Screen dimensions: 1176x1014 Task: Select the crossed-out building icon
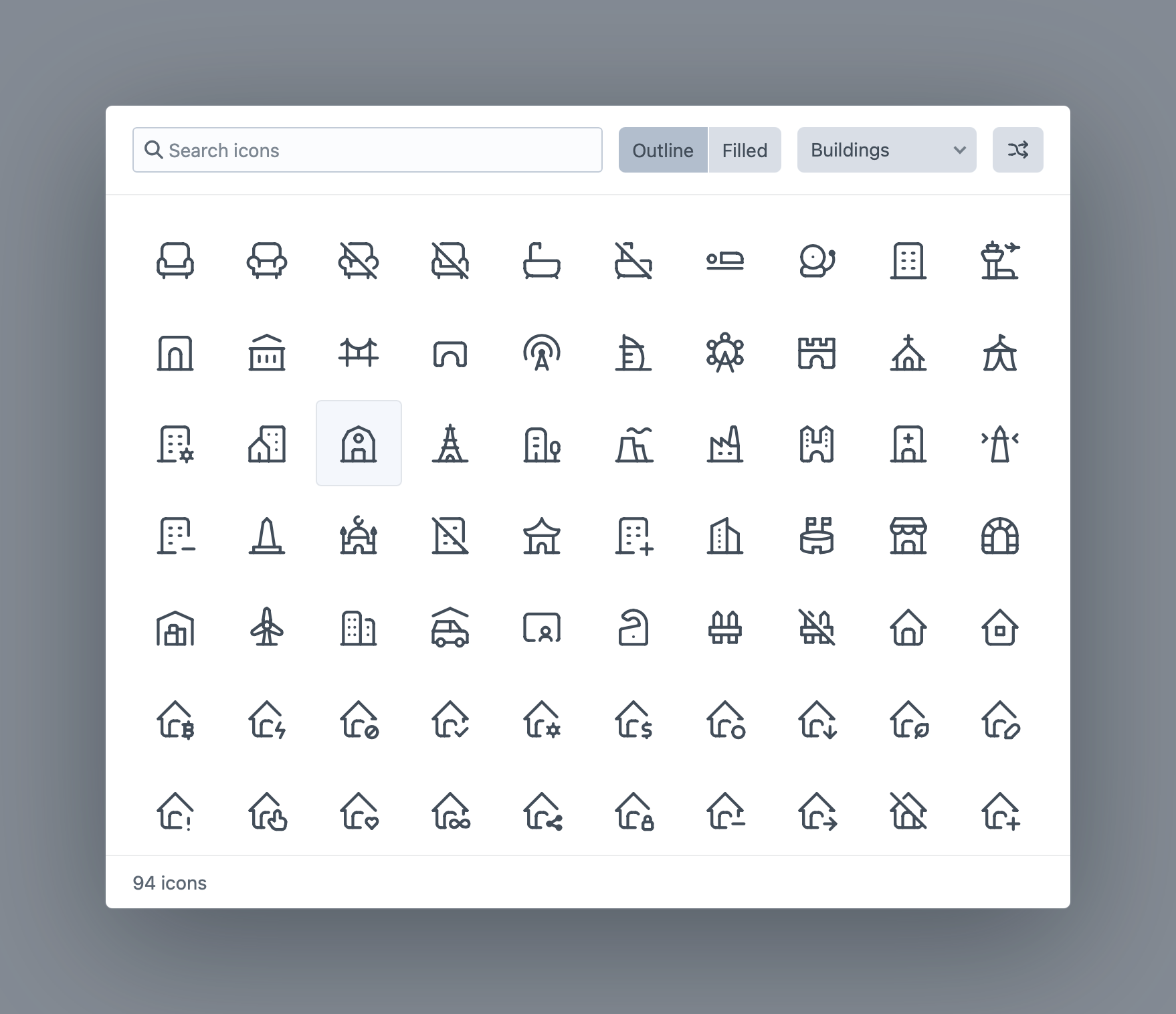450,535
